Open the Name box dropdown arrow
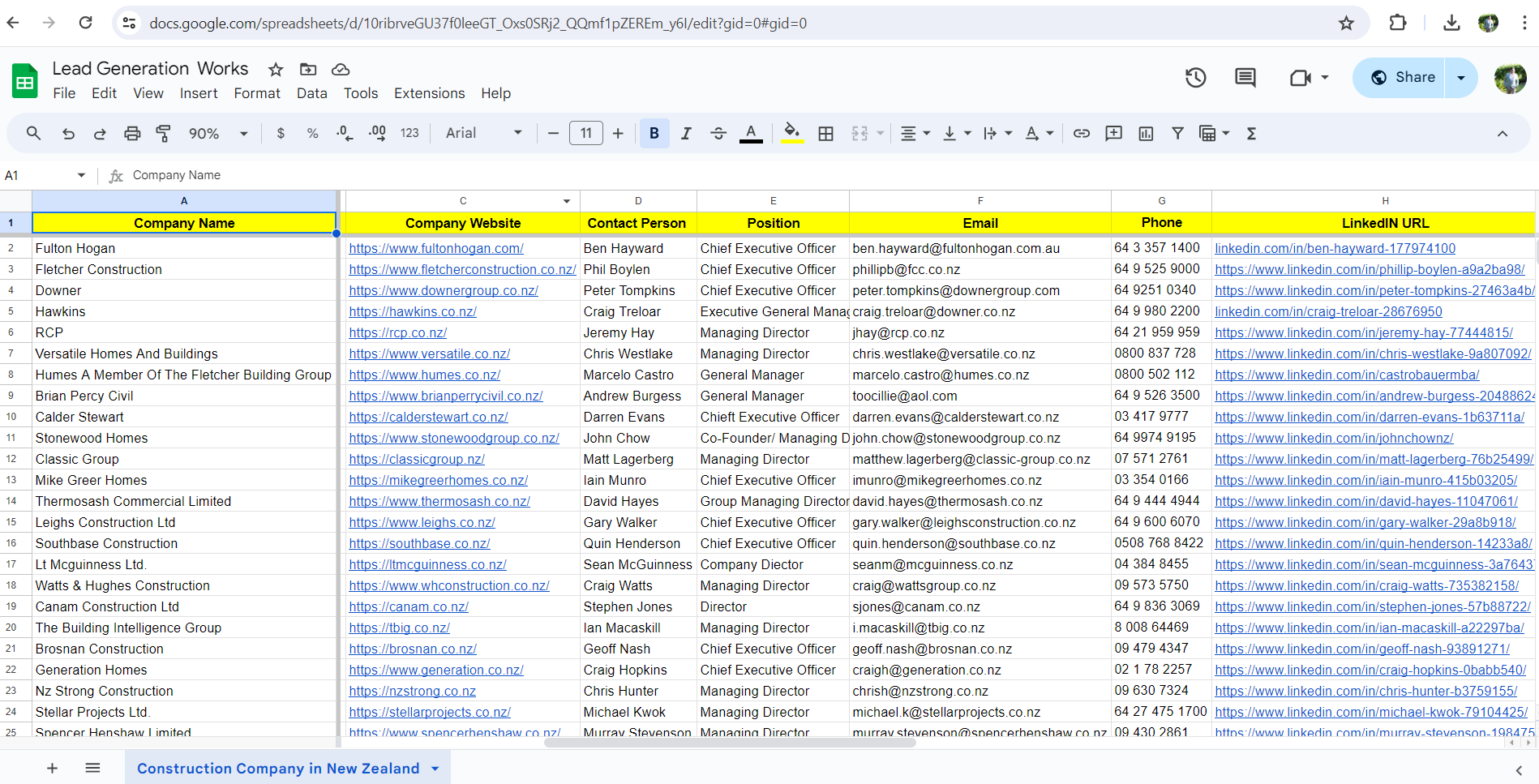 pos(81,176)
